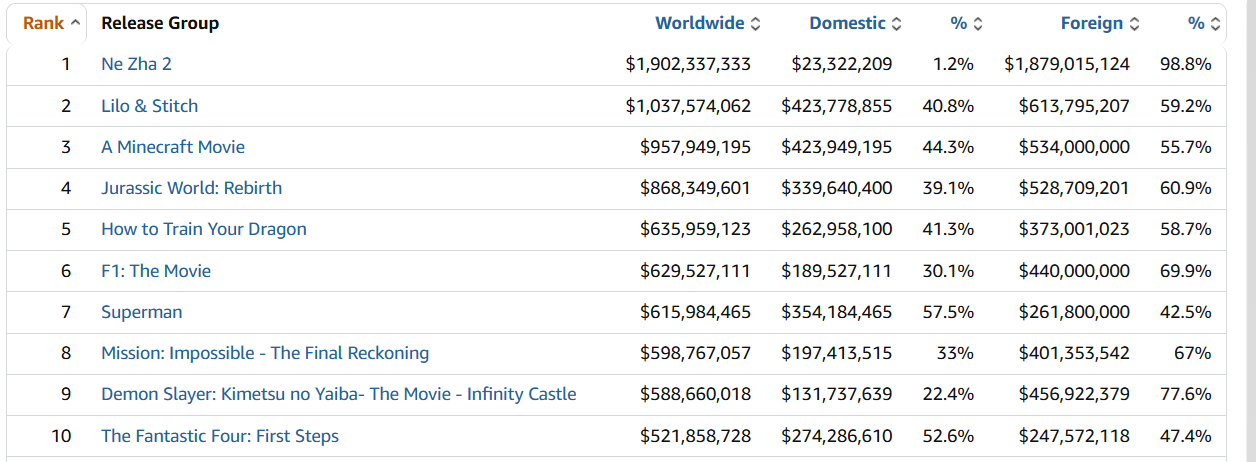1256x462 pixels.
Task: Select worldwide value $588,660,018
Action: (695, 394)
